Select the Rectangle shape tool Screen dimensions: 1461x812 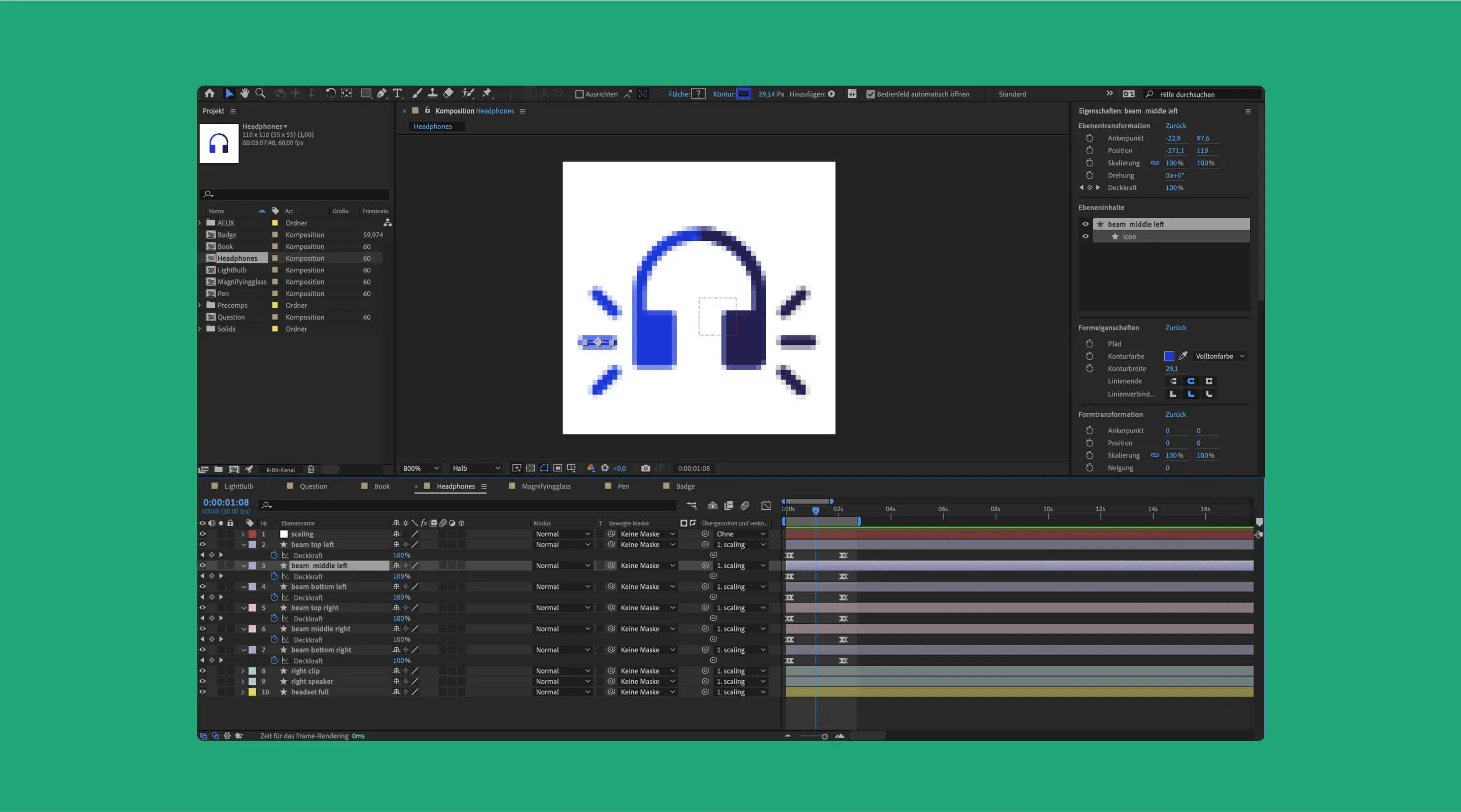(x=366, y=93)
